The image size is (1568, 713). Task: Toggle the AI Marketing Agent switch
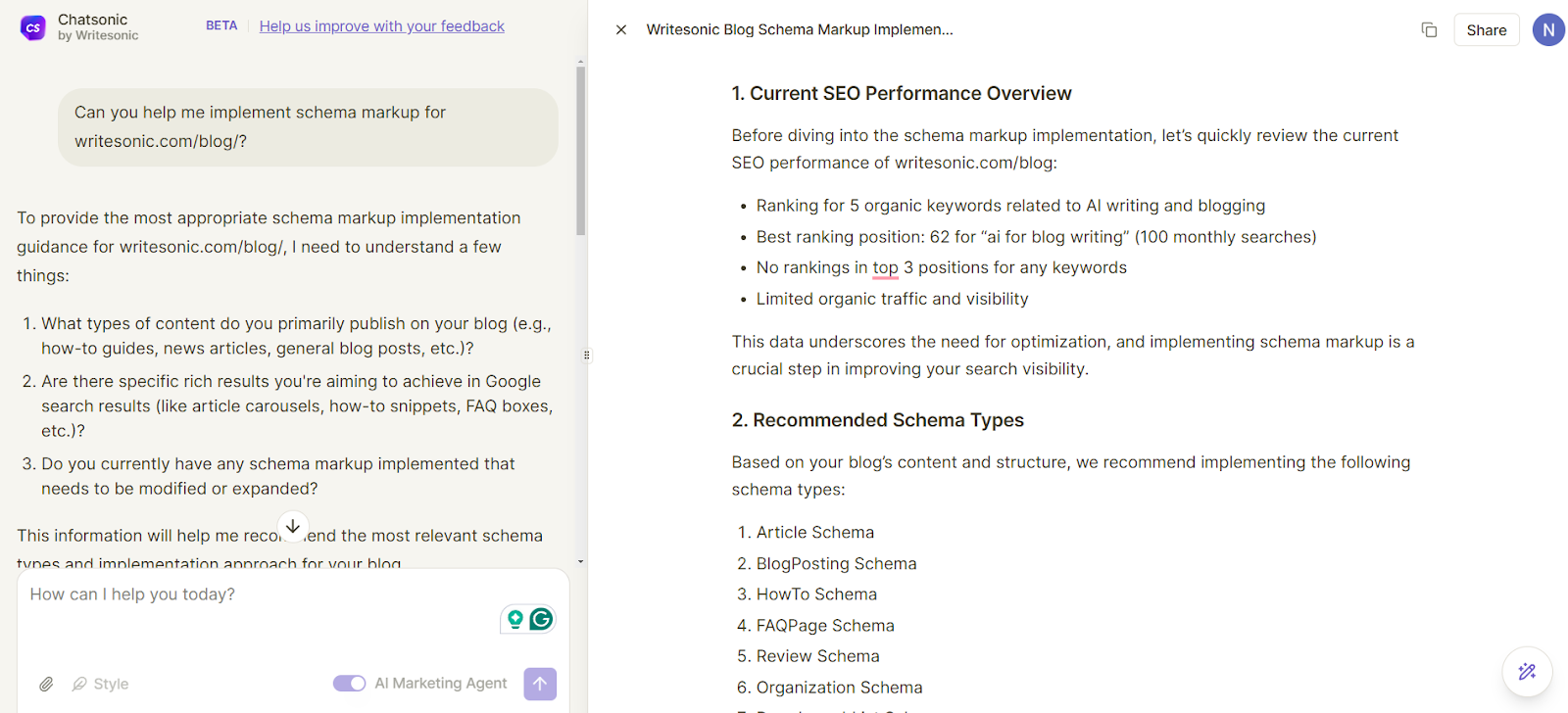pos(349,684)
